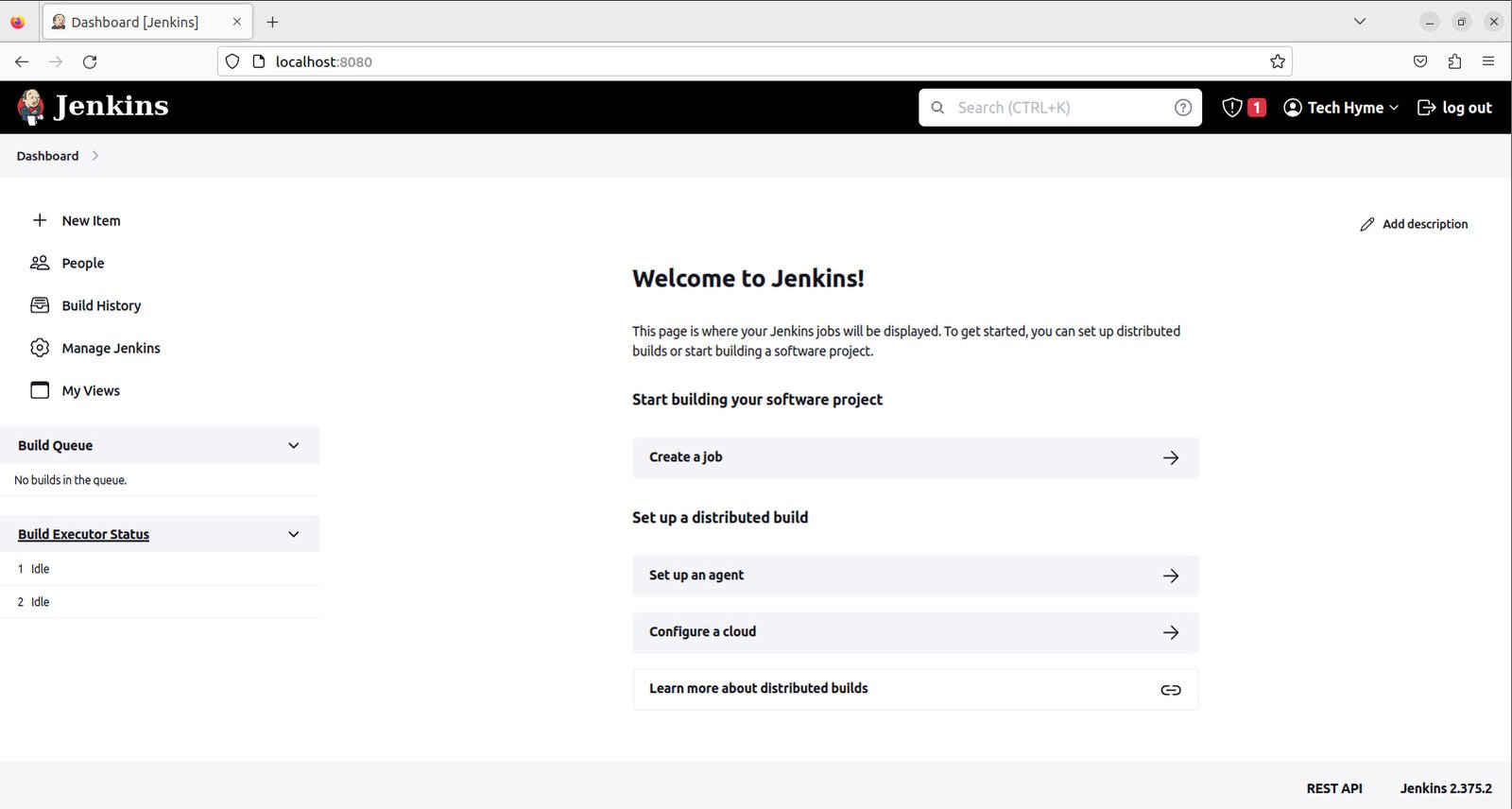Open the REST API footer link
This screenshot has height=809, width=1512.
1334,788
